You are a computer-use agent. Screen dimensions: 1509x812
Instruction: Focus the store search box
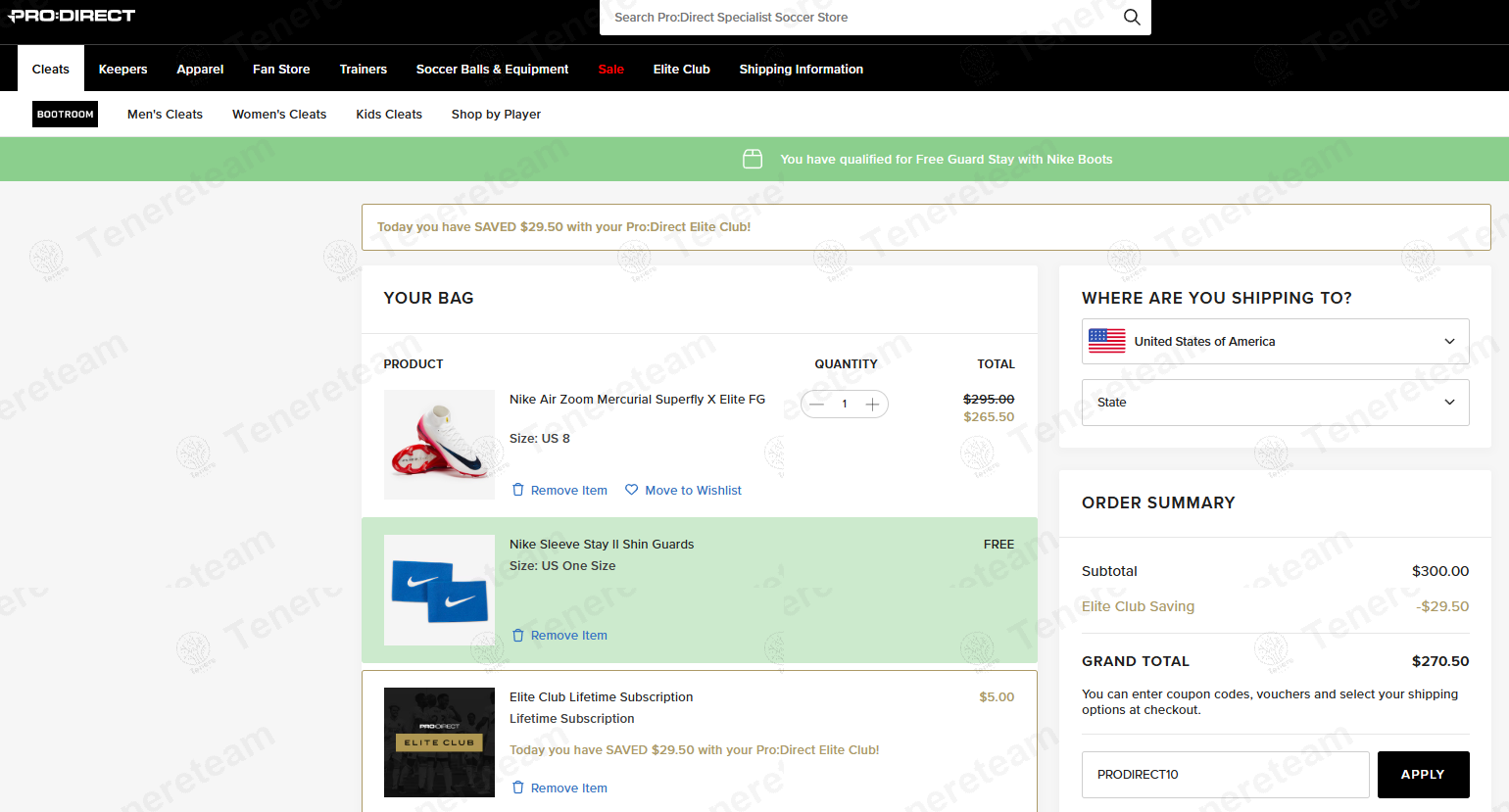pos(862,18)
